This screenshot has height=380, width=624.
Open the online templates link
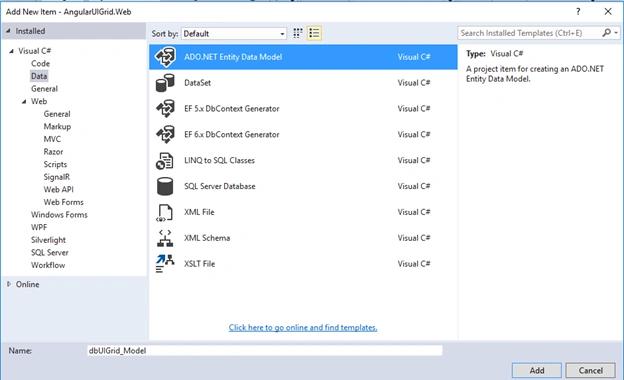pyautogui.click(x=303, y=327)
